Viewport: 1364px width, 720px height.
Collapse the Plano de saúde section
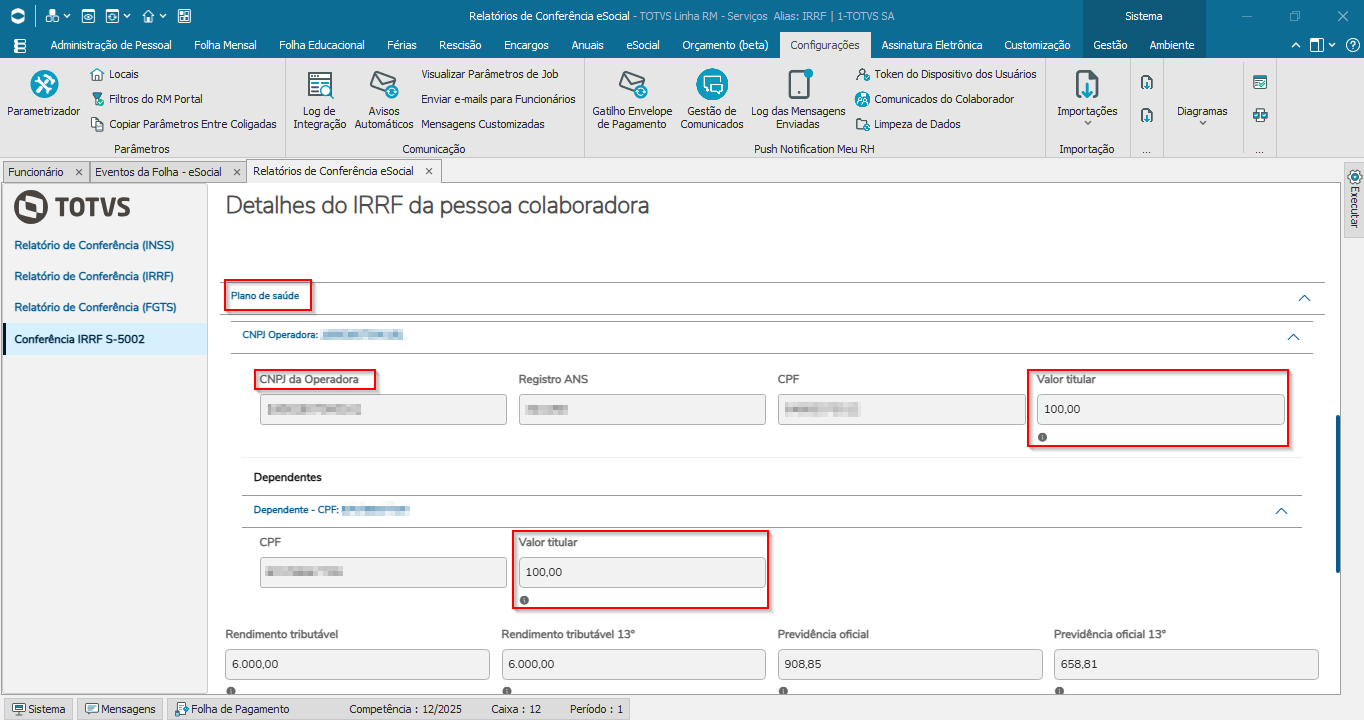point(1303,298)
